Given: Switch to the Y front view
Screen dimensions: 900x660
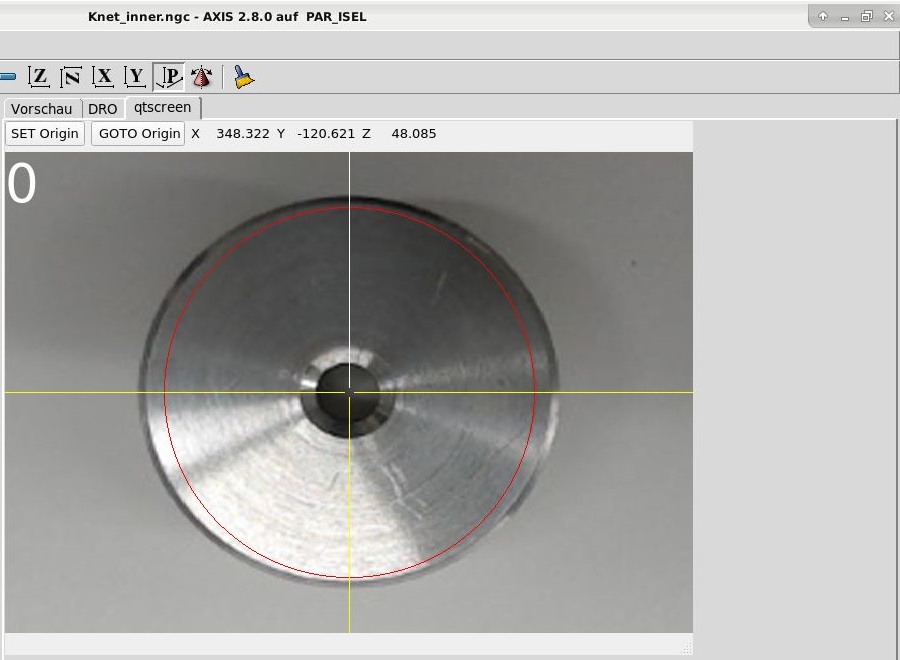Looking at the screenshot, I should (x=135, y=77).
